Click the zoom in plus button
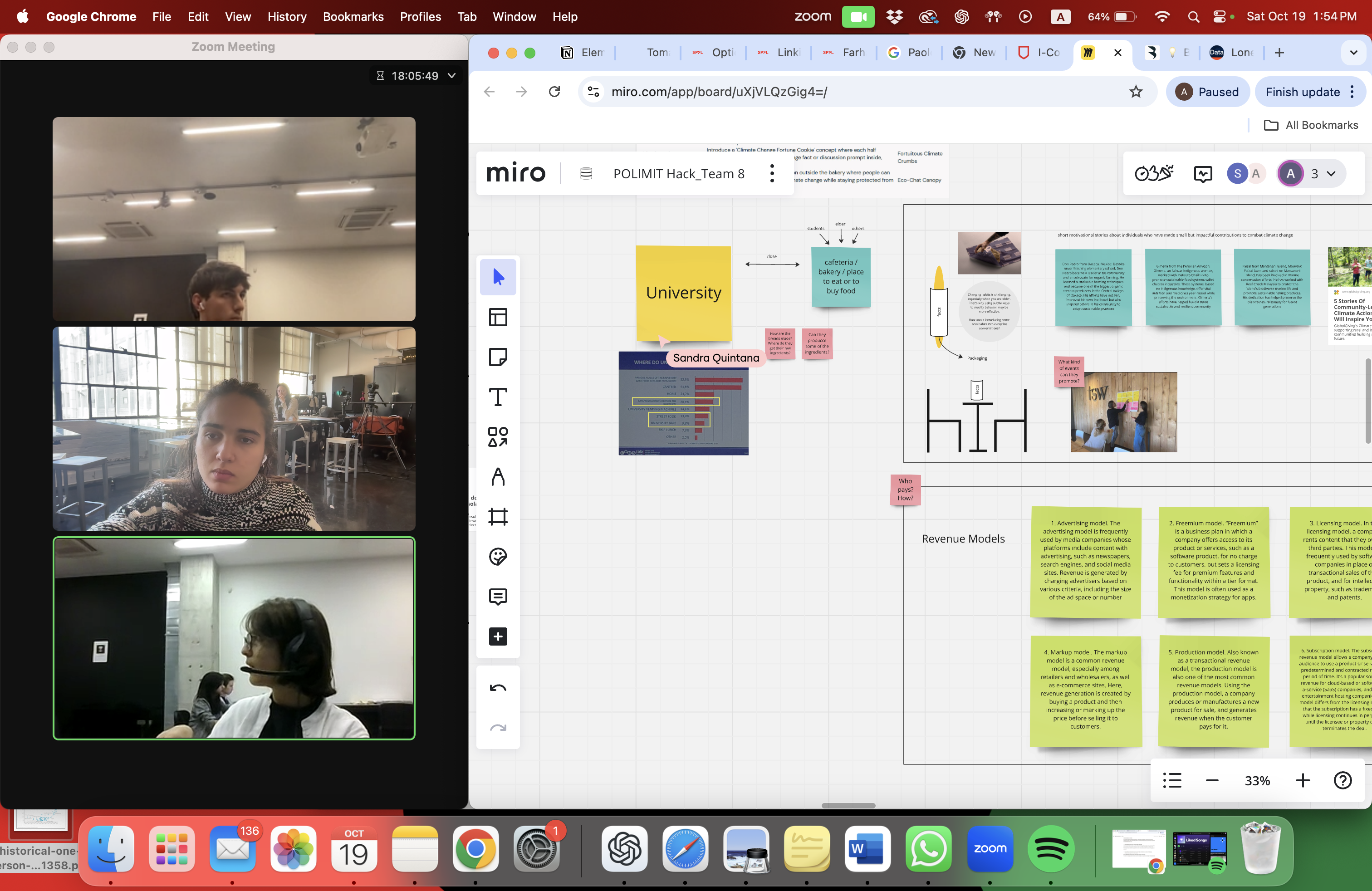The width and height of the screenshot is (1372, 891). tap(1302, 781)
